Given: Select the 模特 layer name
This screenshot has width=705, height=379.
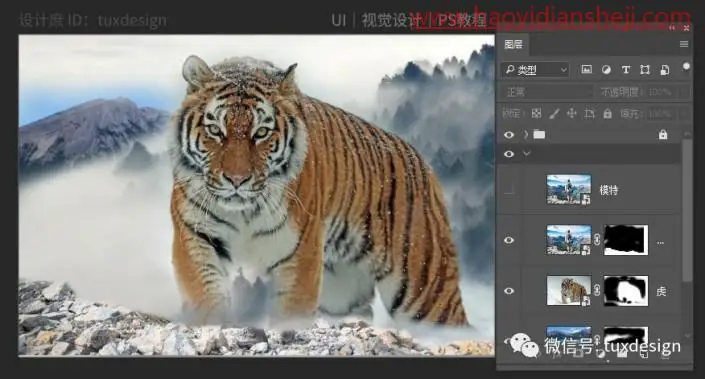Looking at the screenshot, I should click(609, 190).
